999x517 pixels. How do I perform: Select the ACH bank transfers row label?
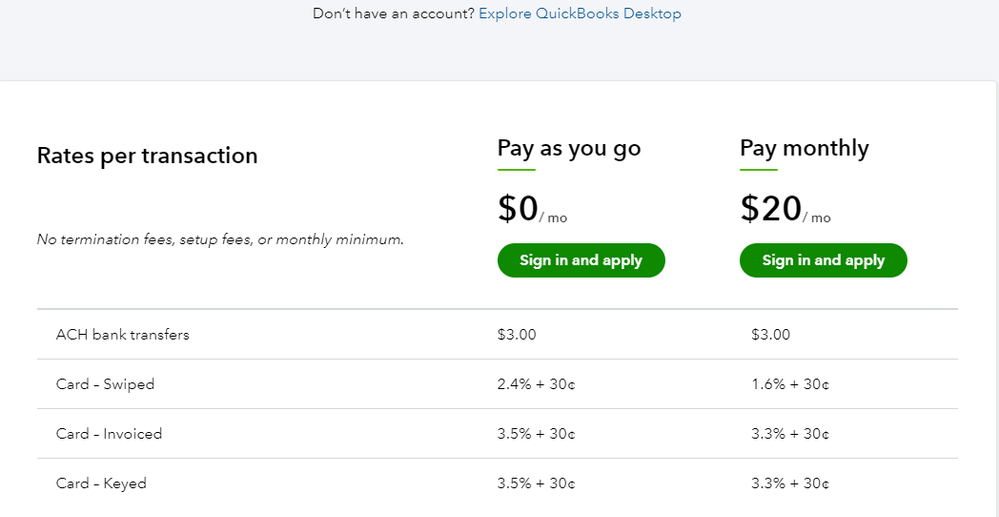click(122, 335)
